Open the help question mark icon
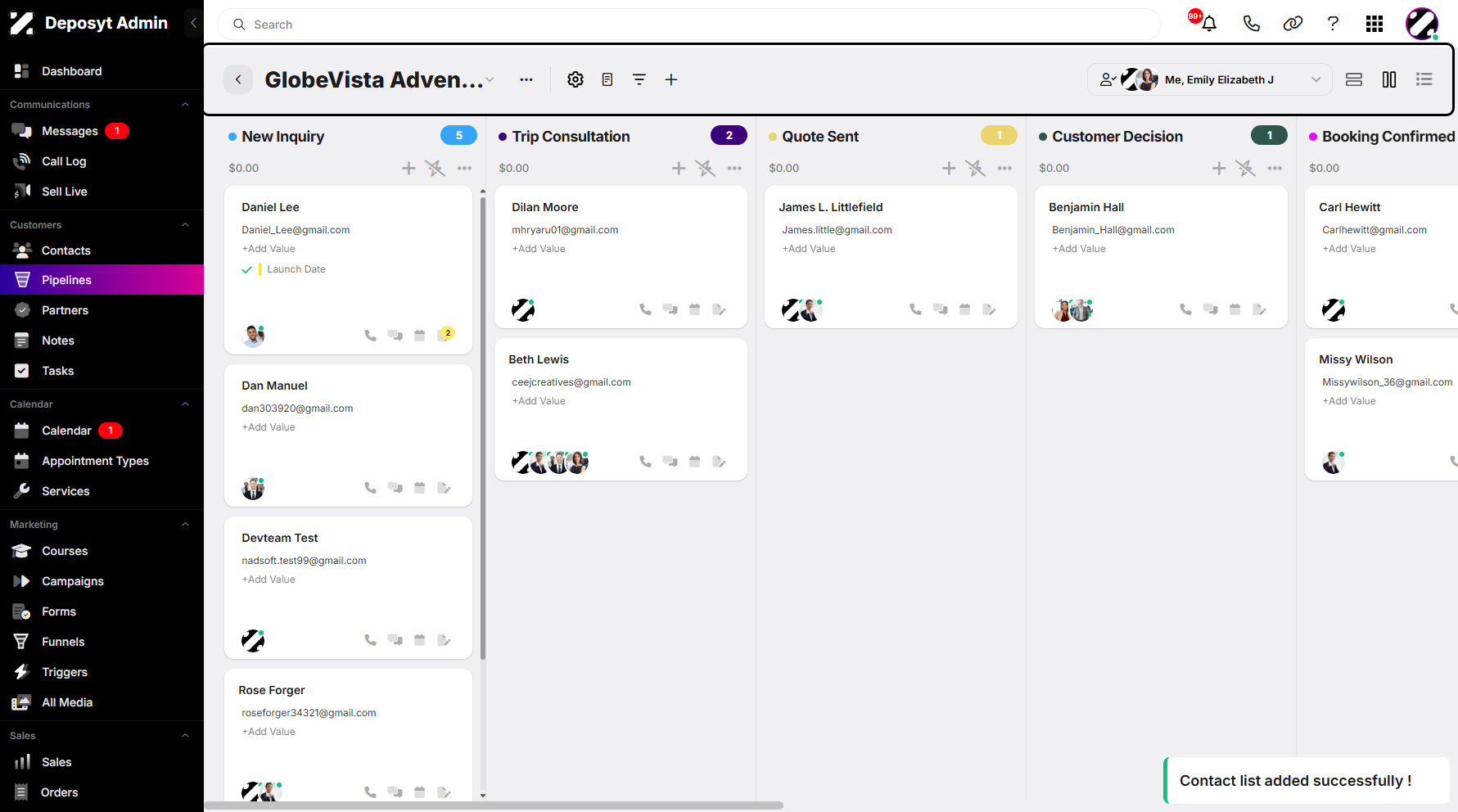The height and width of the screenshot is (812, 1458). point(1333,24)
